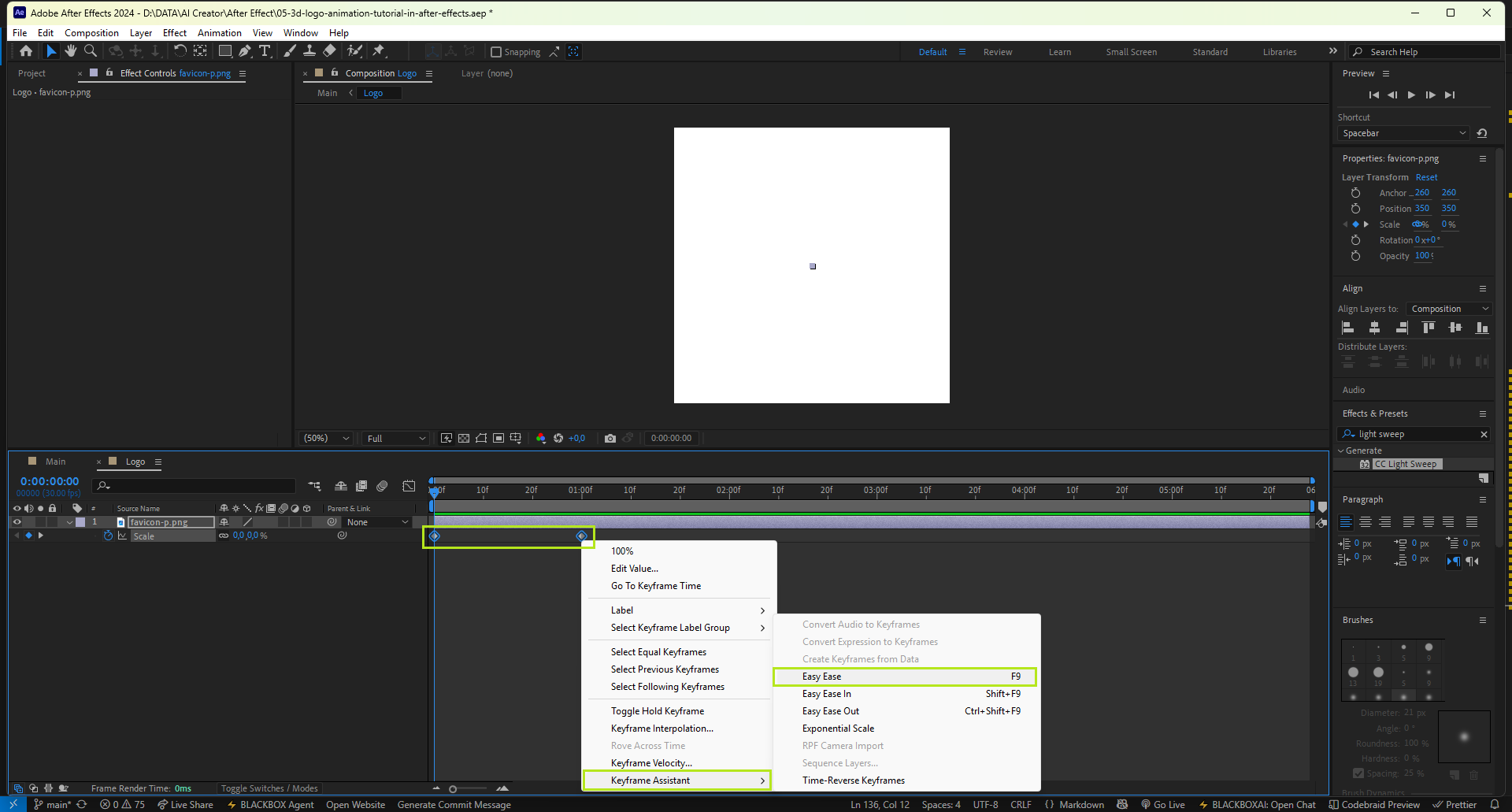Screen dimensions: 1512x812
Task: Take snapshot with camera icon
Action: 610,439
